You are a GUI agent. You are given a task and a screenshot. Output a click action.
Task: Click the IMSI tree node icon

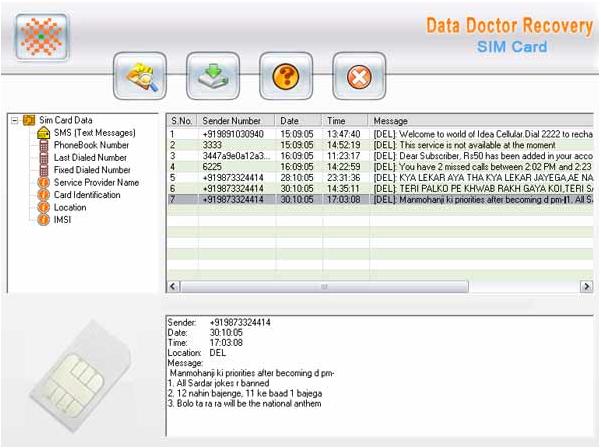click(x=44, y=220)
